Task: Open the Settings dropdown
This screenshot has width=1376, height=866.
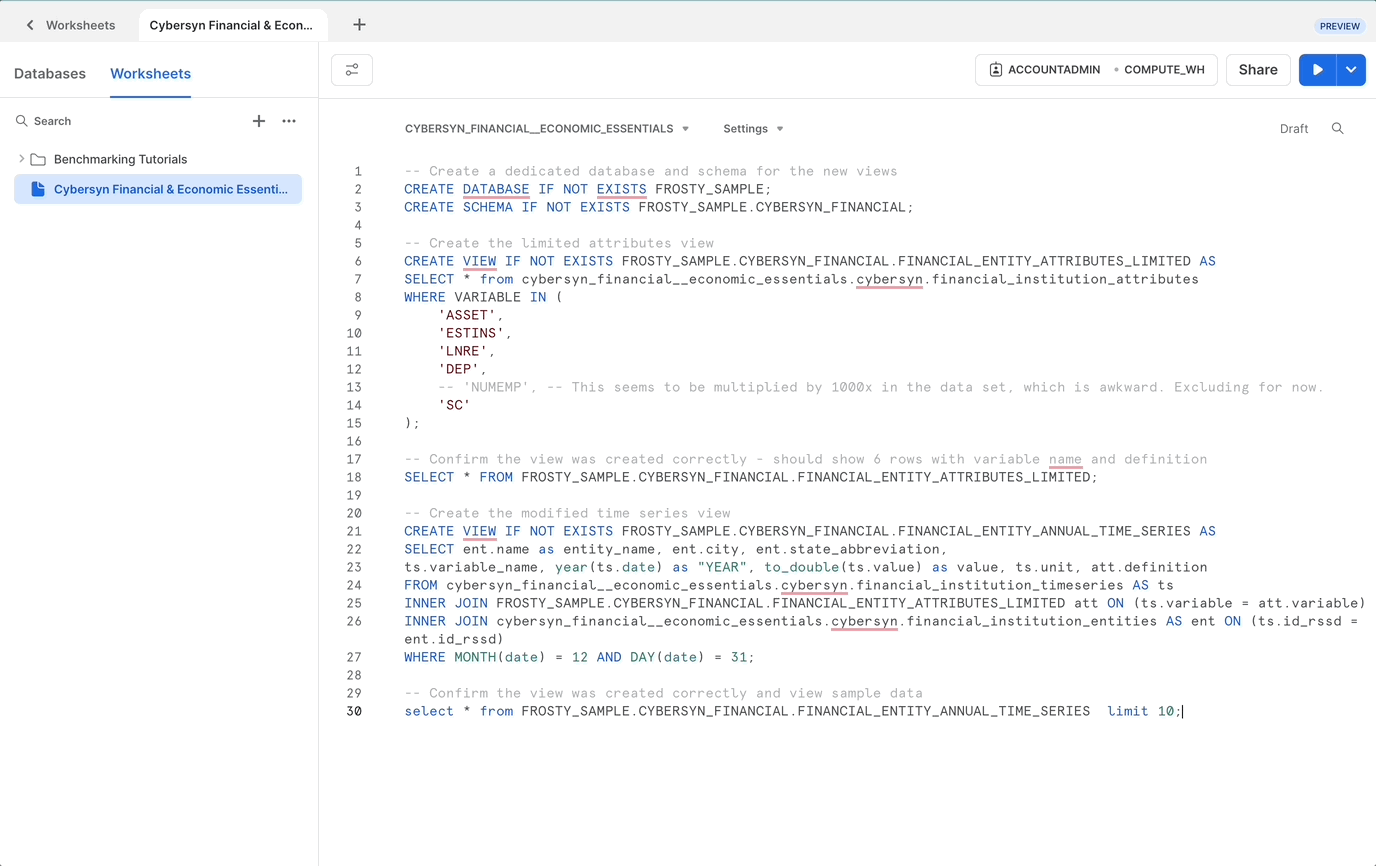Action: [754, 128]
